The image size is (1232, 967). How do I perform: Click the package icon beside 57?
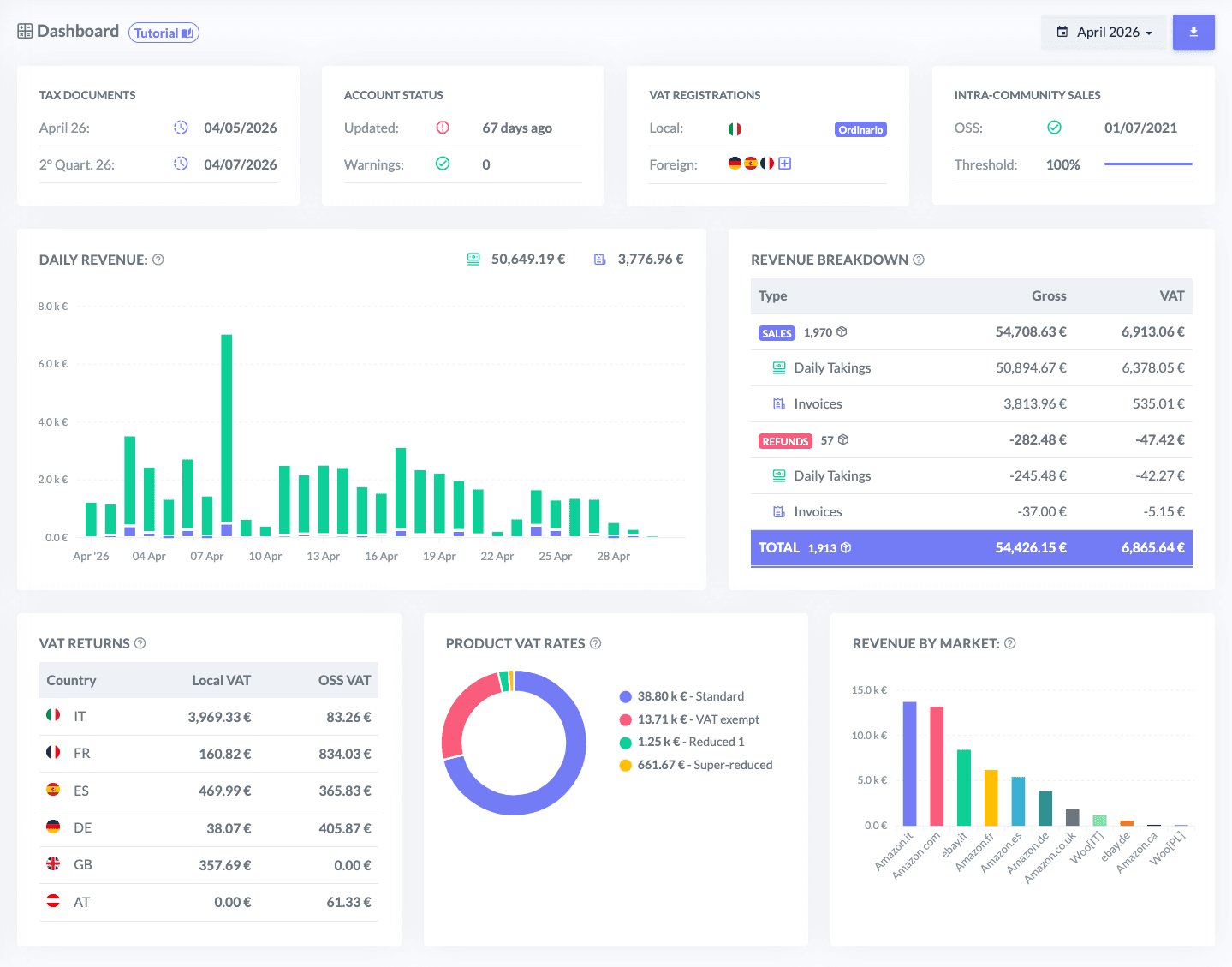[843, 439]
